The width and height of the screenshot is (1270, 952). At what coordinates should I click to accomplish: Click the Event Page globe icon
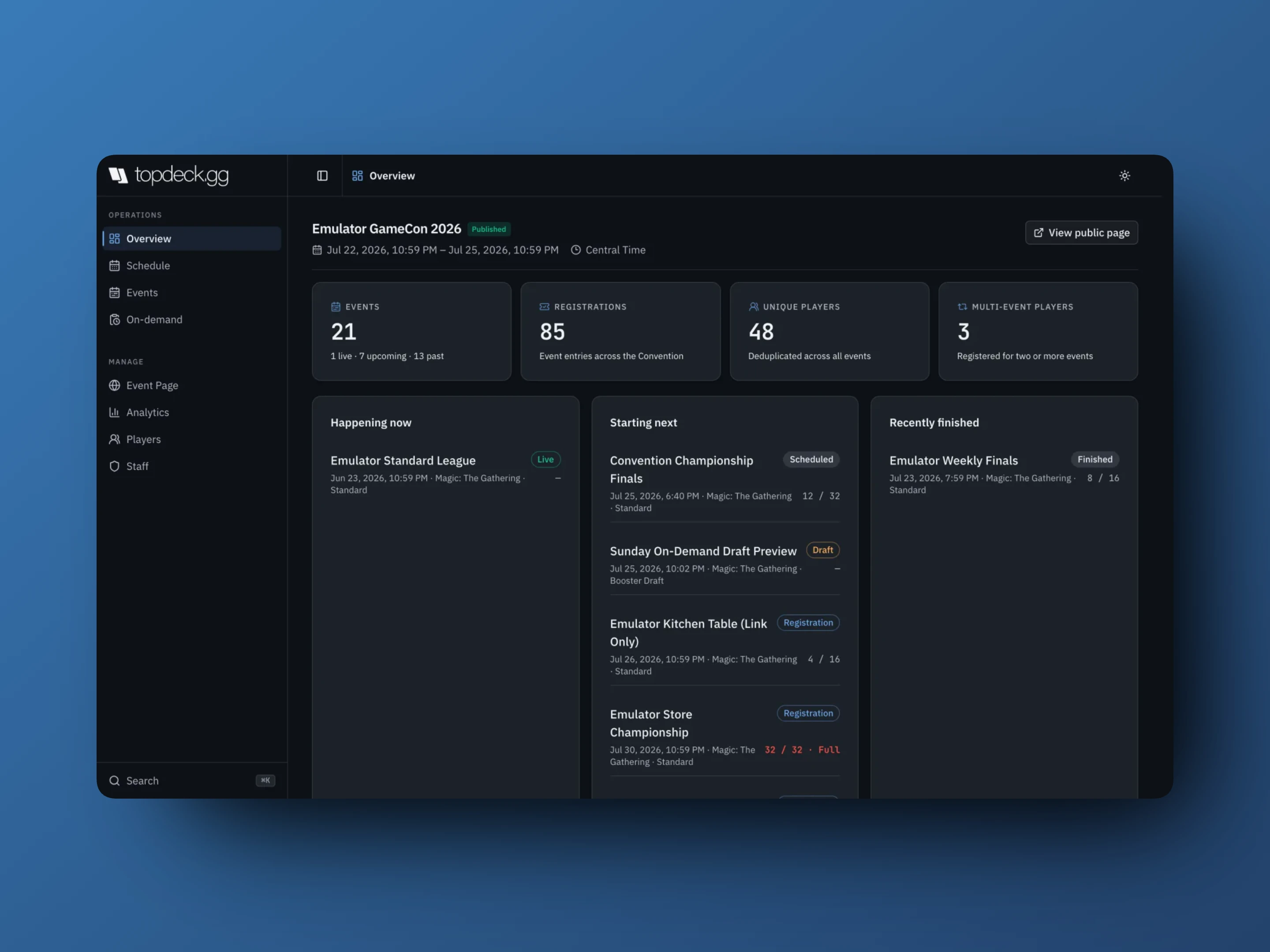point(114,386)
